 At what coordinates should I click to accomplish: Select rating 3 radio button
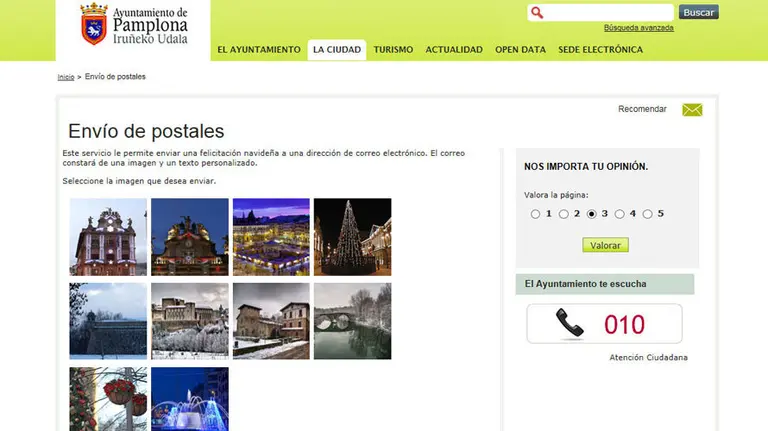(591, 214)
